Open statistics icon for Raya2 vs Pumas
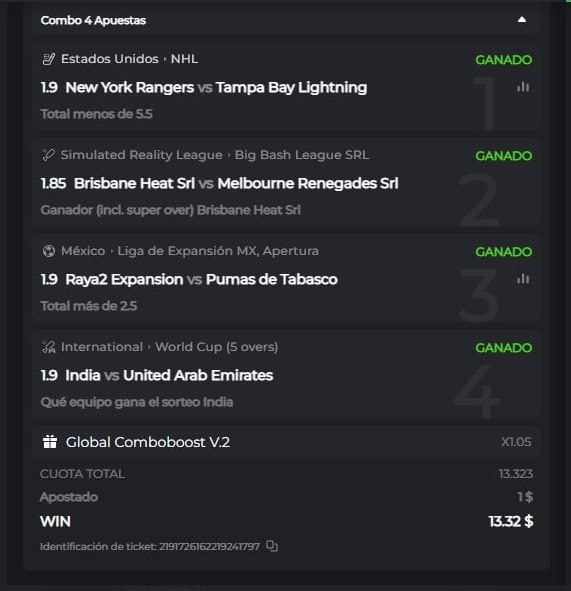The height and width of the screenshot is (591, 571). (523, 279)
